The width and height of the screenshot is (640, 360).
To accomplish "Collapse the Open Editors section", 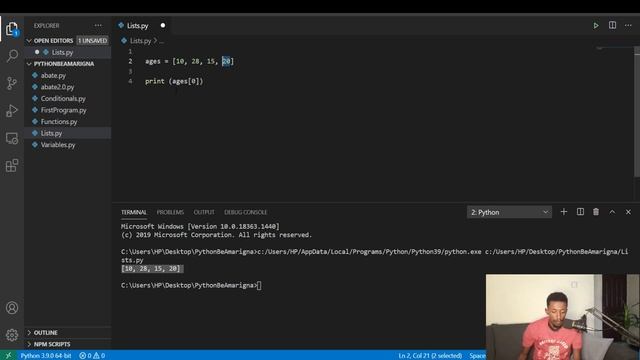I will 67,40.
